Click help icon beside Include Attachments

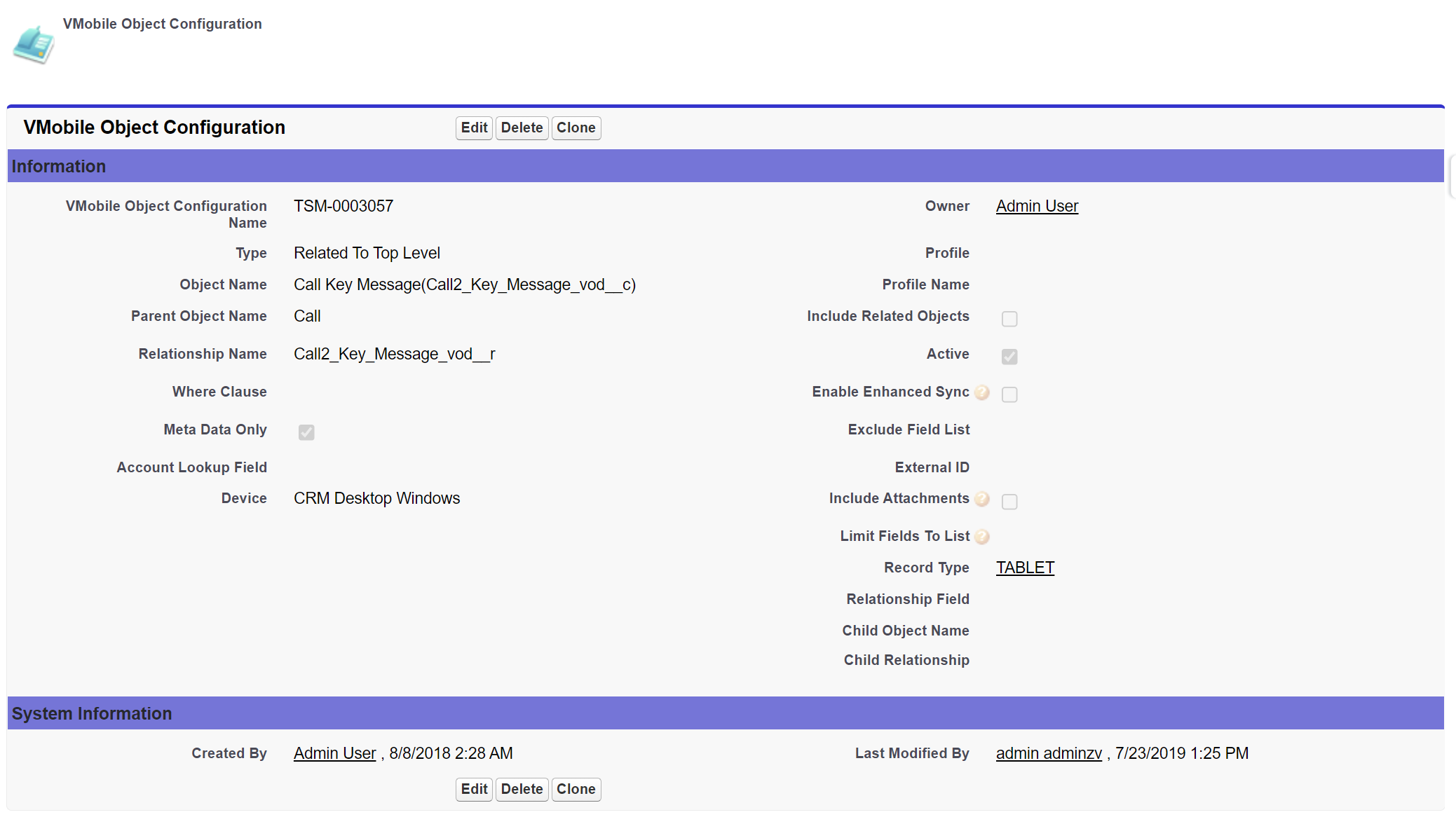point(982,499)
